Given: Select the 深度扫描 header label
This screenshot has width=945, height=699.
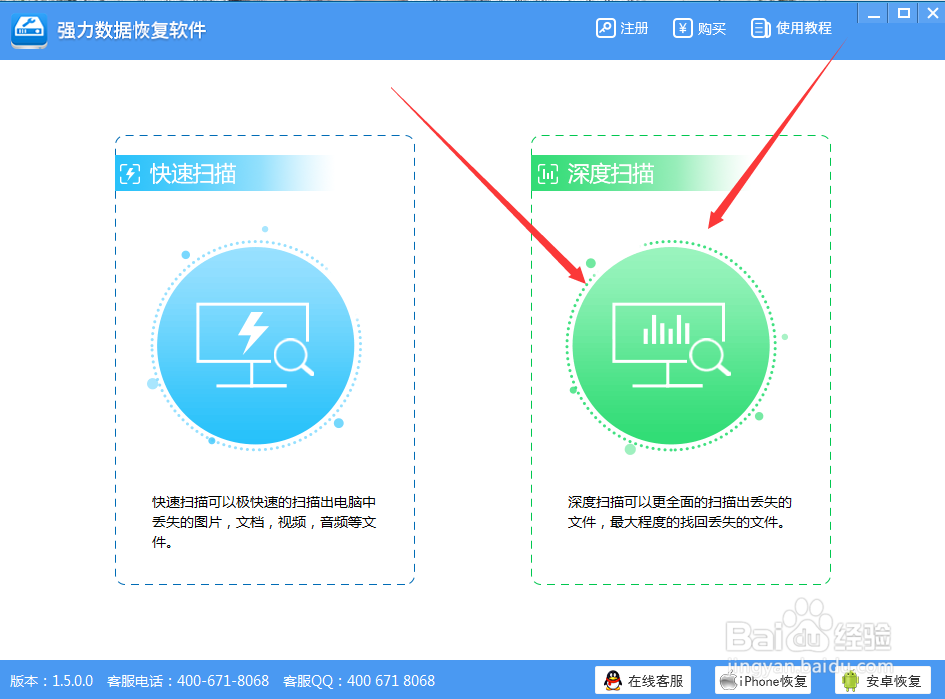Looking at the screenshot, I should 611,174.
